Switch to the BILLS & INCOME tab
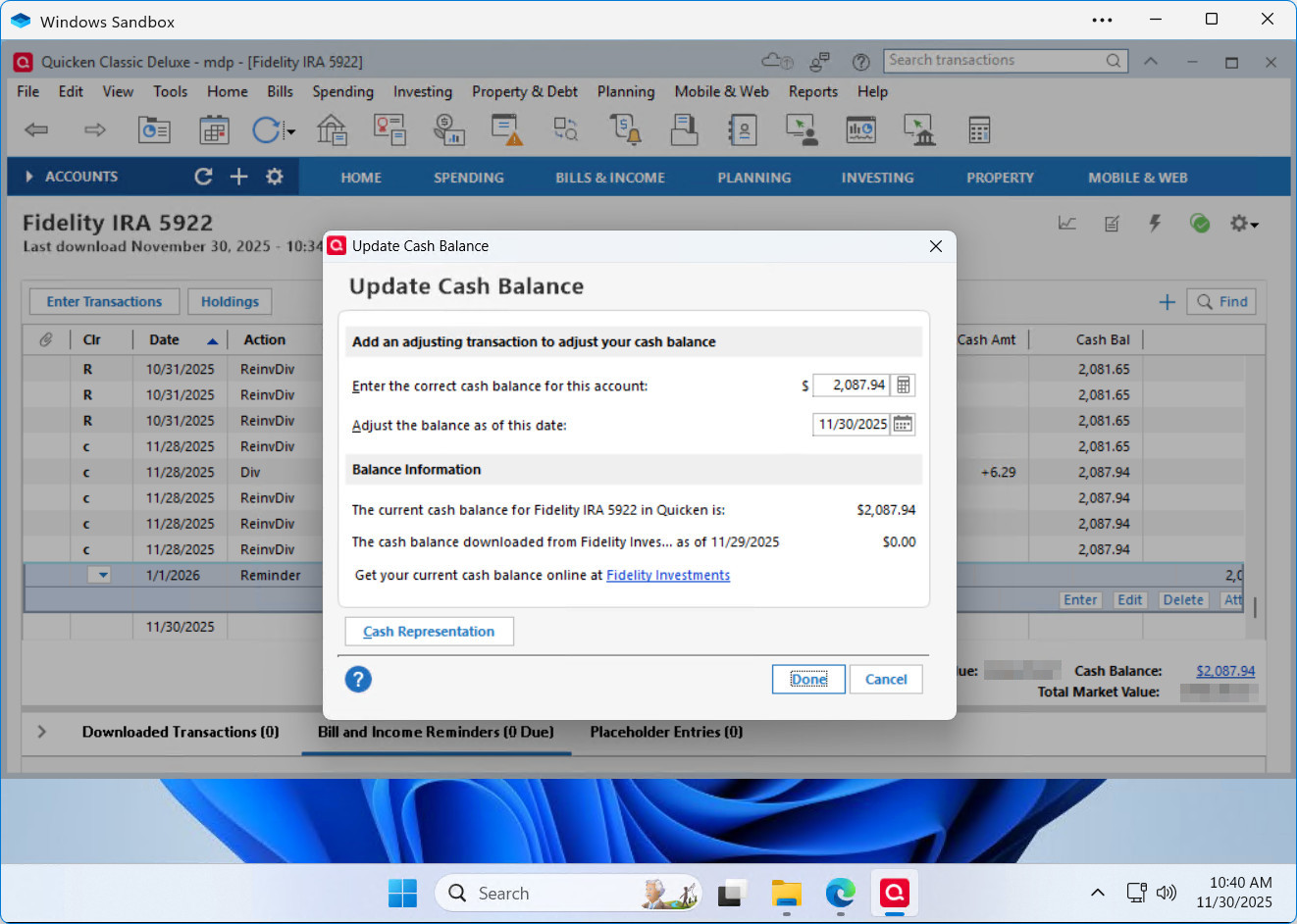 pyautogui.click(x=610, y=178)
